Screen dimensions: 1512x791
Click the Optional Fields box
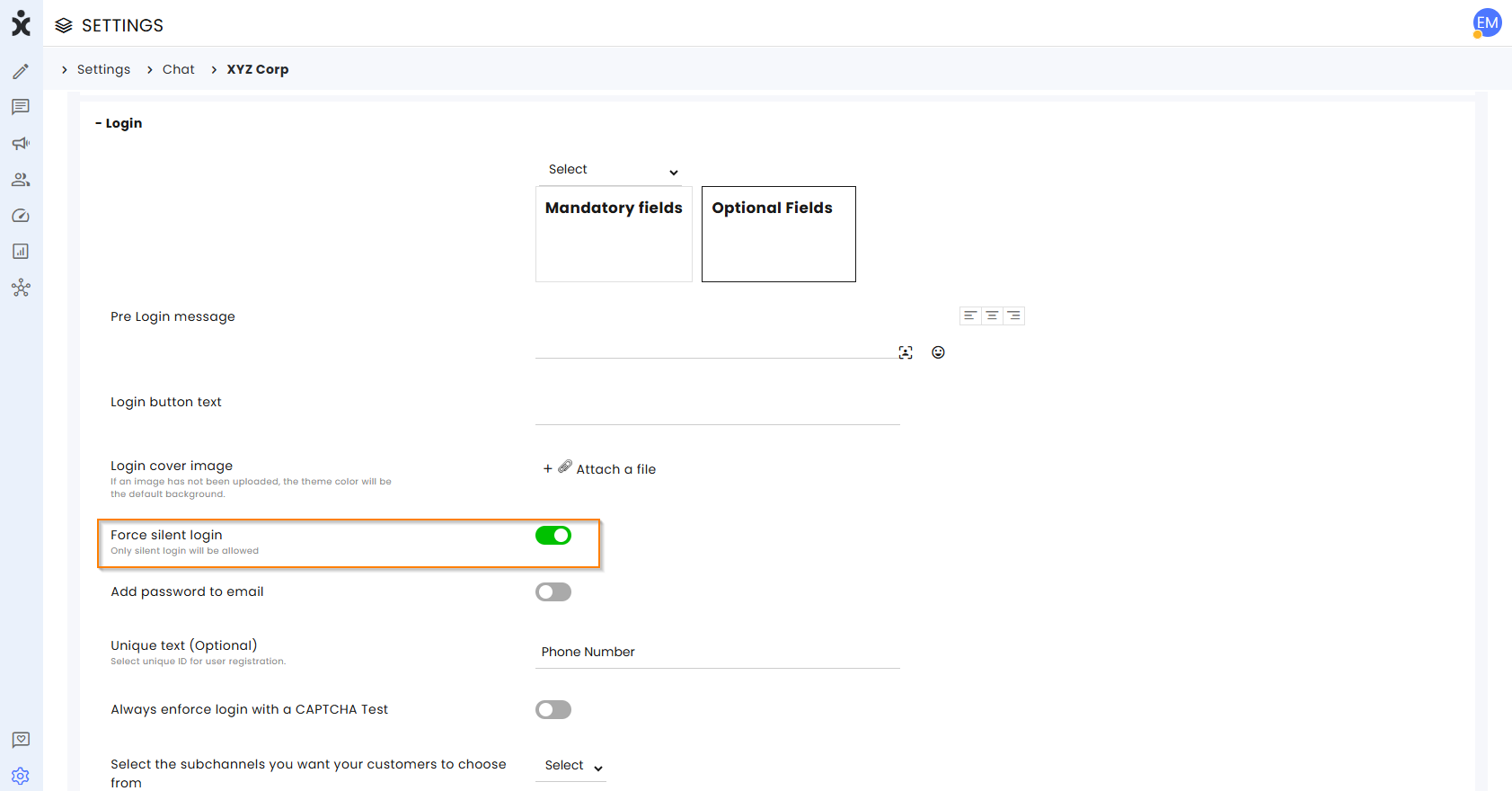pyautogui.click(x=779, y=234)
